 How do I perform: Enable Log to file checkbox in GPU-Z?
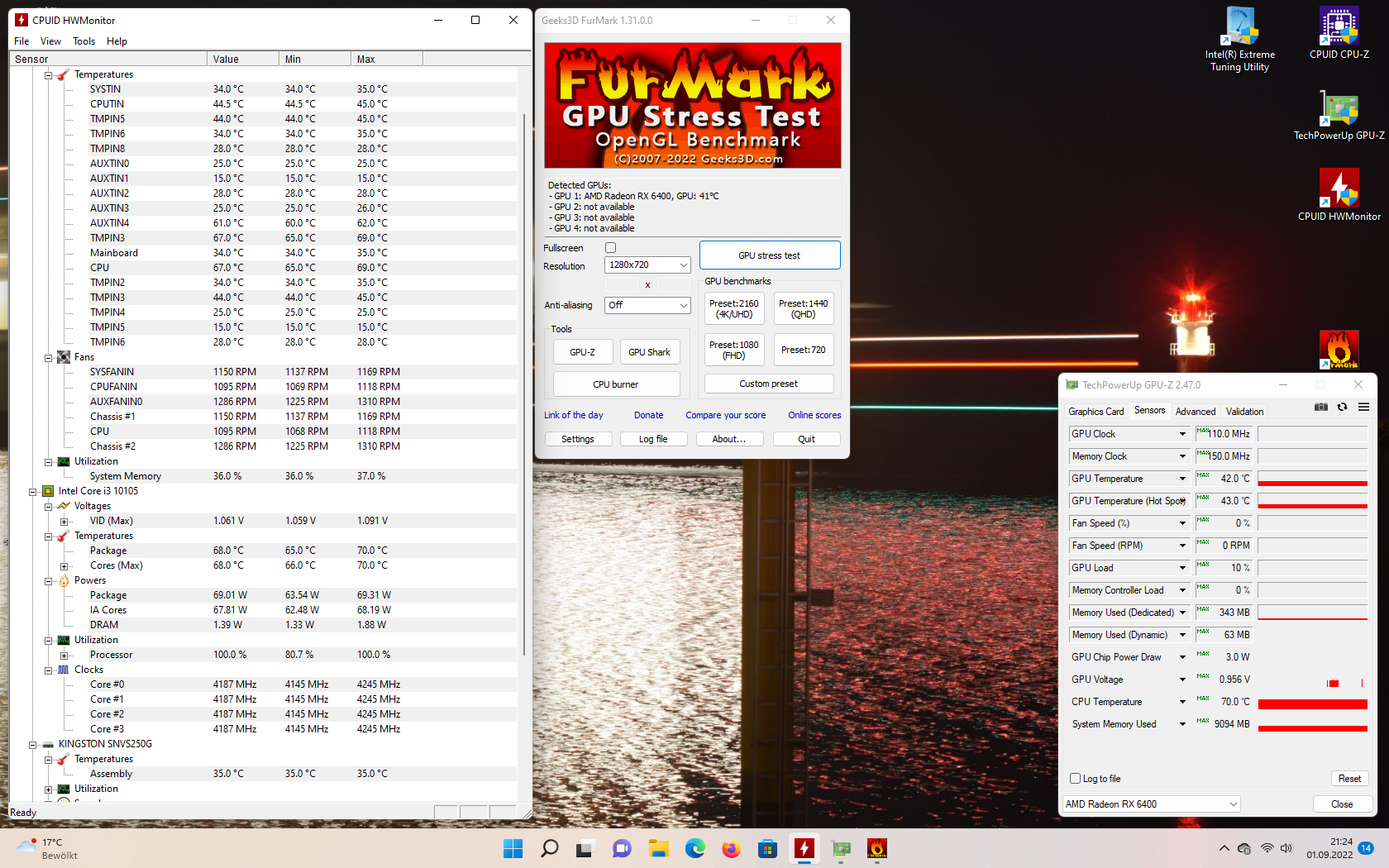coord(1075,779)
